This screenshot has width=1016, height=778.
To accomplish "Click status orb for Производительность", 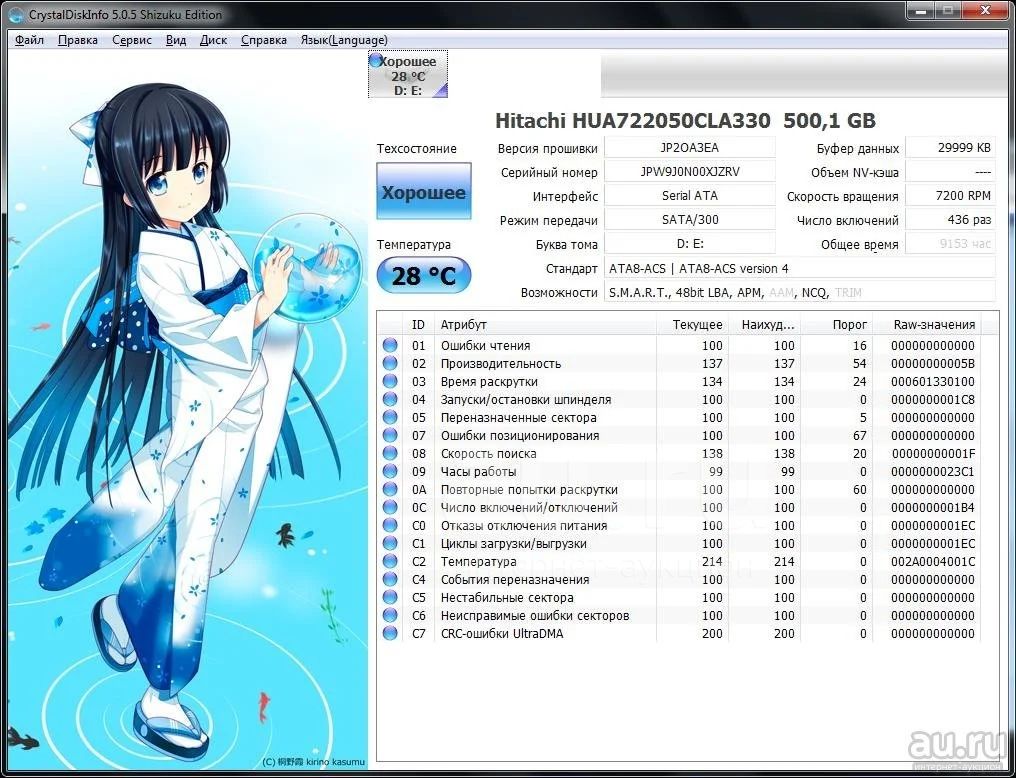I will (390, 363).
